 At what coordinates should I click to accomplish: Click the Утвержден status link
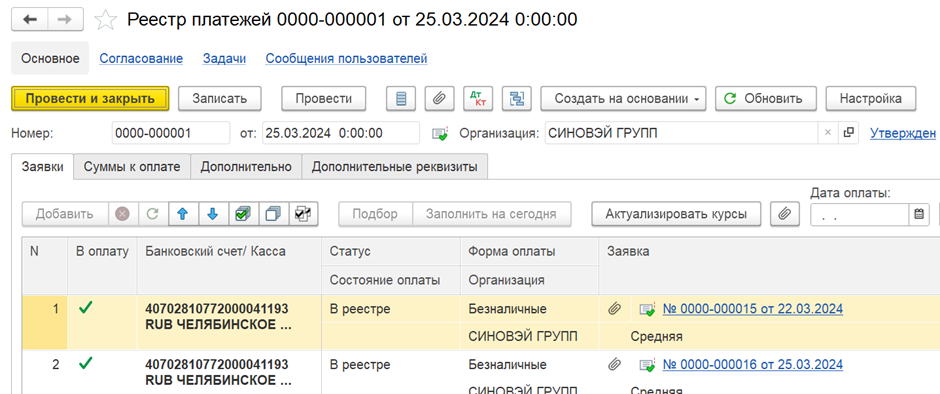tap(903, 133)
